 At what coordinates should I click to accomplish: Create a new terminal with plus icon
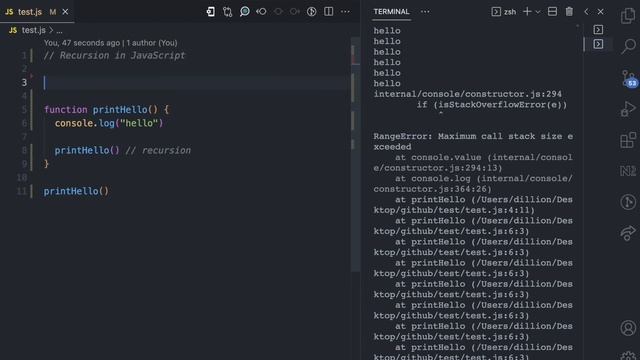pyautogui.click(x=527, y=11)
